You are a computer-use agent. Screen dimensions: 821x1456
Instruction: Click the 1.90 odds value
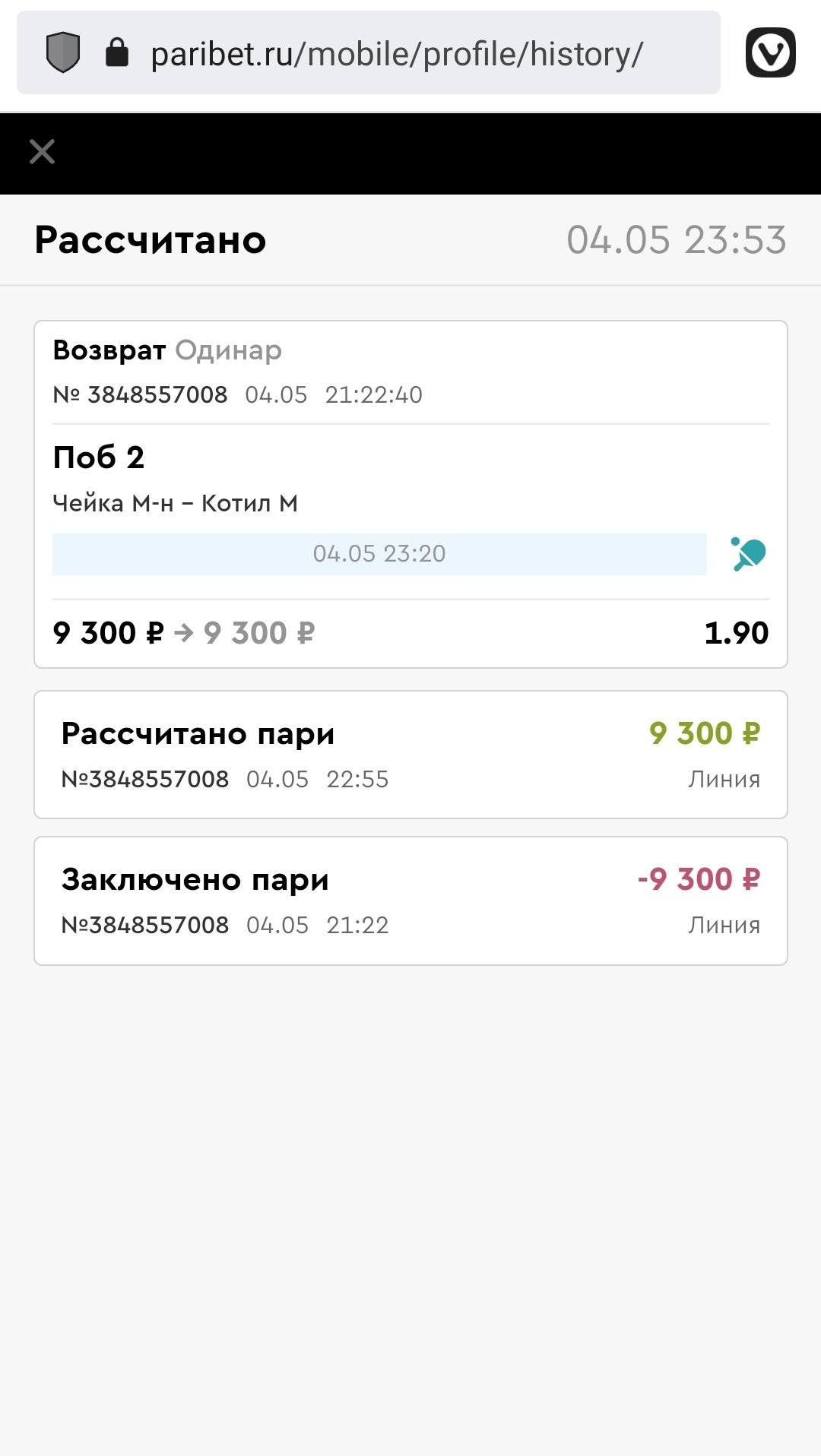coord(736,633)
